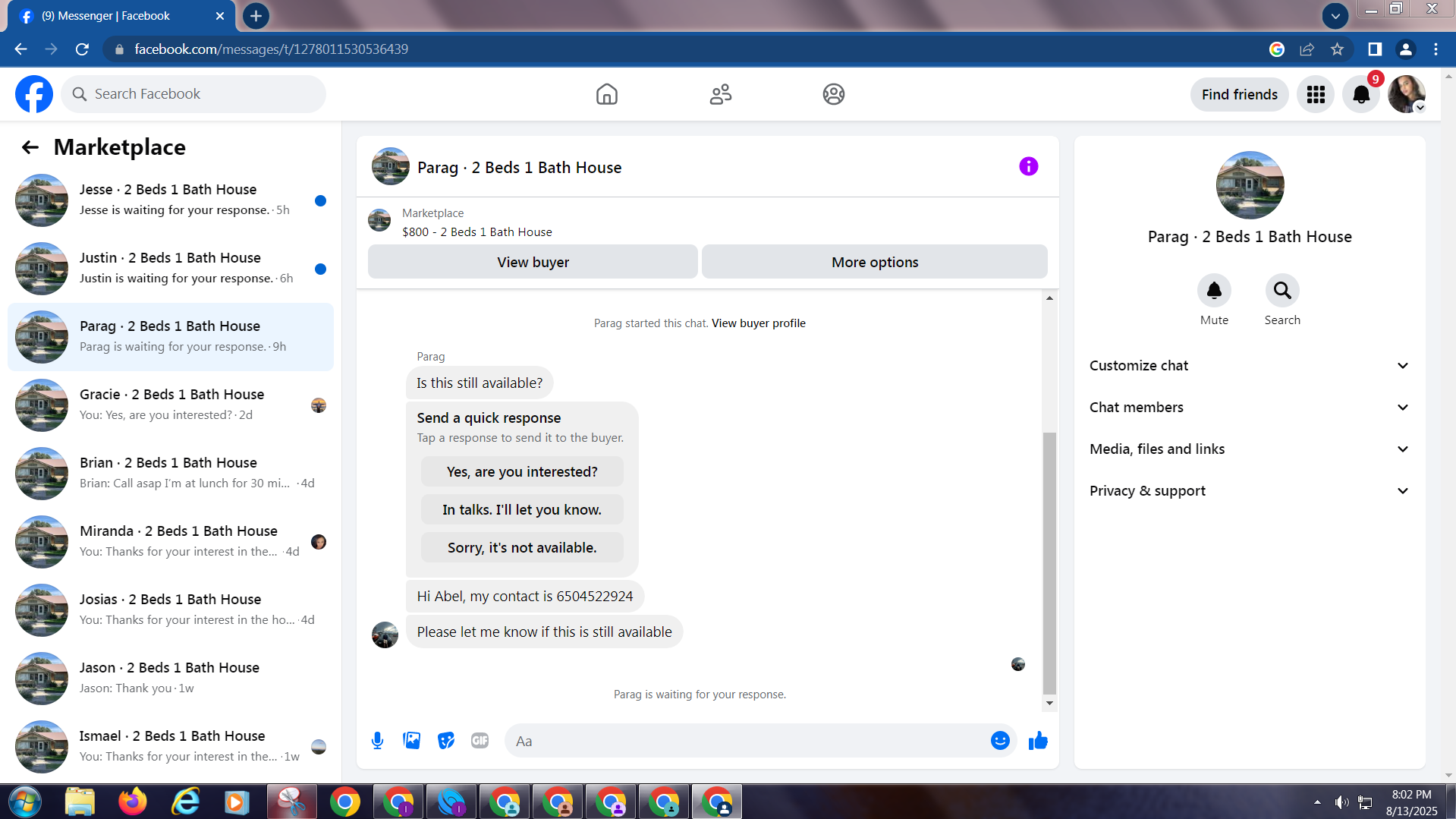Screen dimensions: 1456x819
Task: Open the Groups icon in top navigation
Action: (x=834, y=94)
